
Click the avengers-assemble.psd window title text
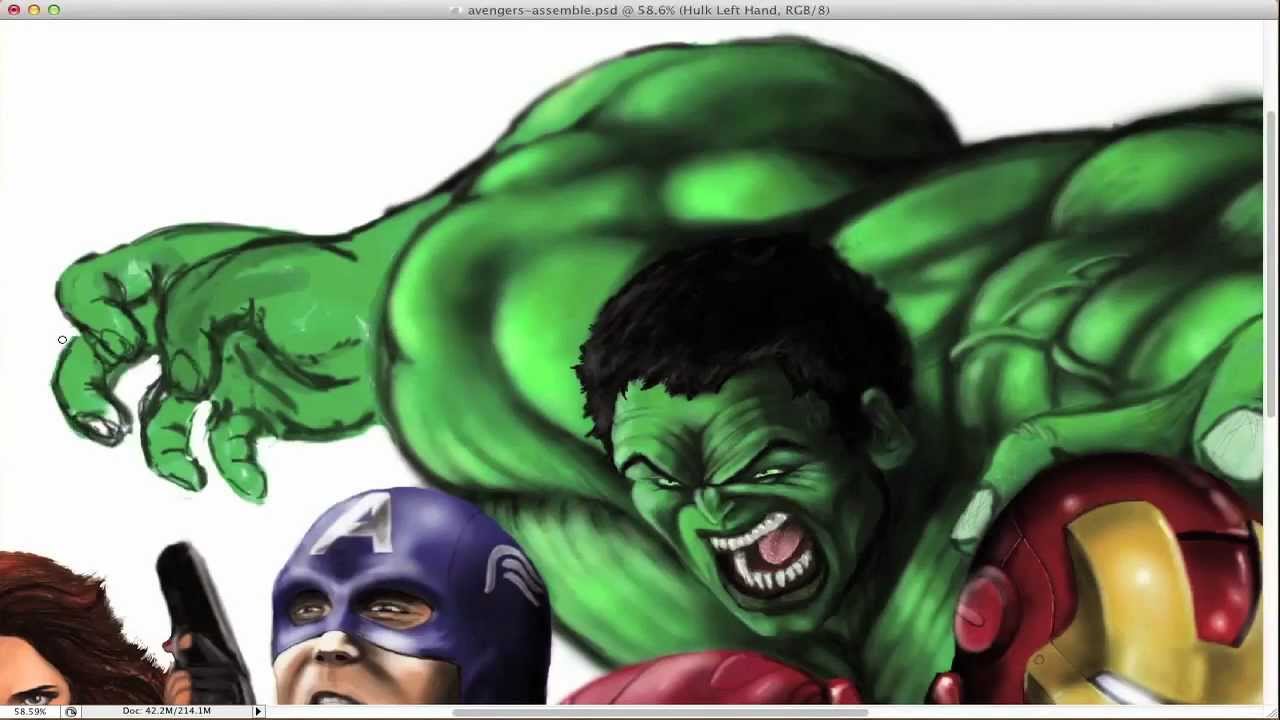tap(648, 10)
